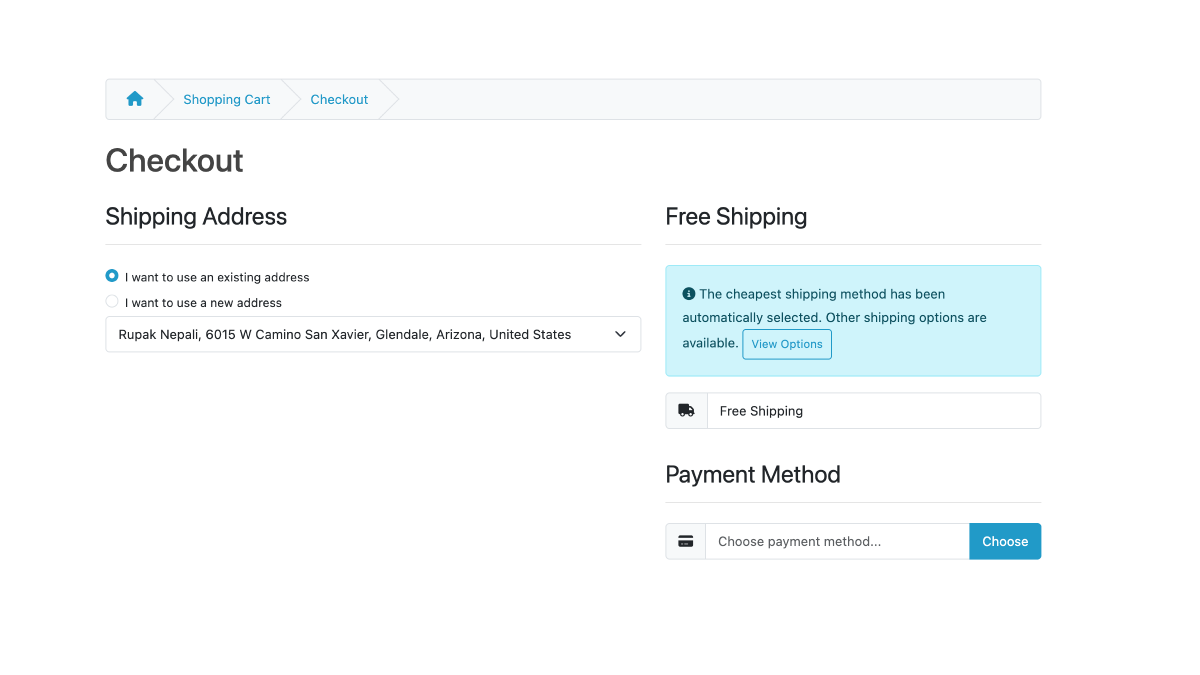Select "I want to use an existing address"
The width and height of the screenshot is (1200, 675).
pos(111,276)
